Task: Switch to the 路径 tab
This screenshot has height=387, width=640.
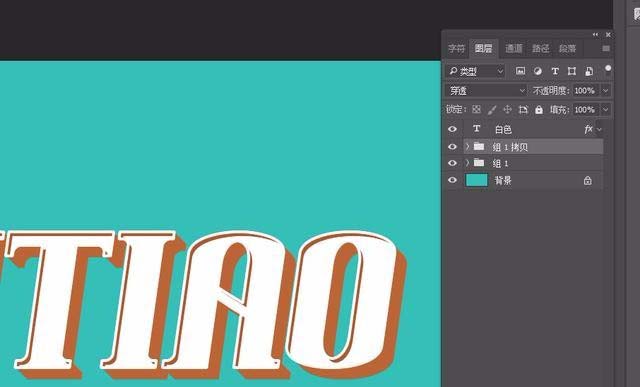Action: pos(540,49)
